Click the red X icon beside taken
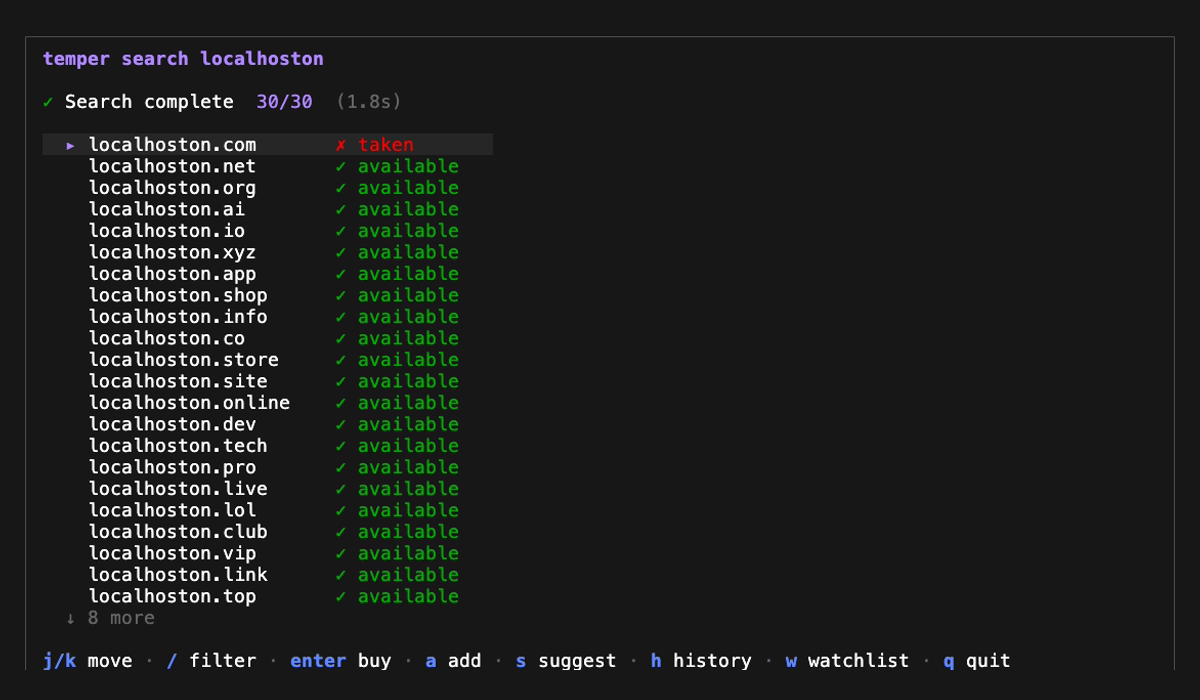 click(x=340, y=145)
